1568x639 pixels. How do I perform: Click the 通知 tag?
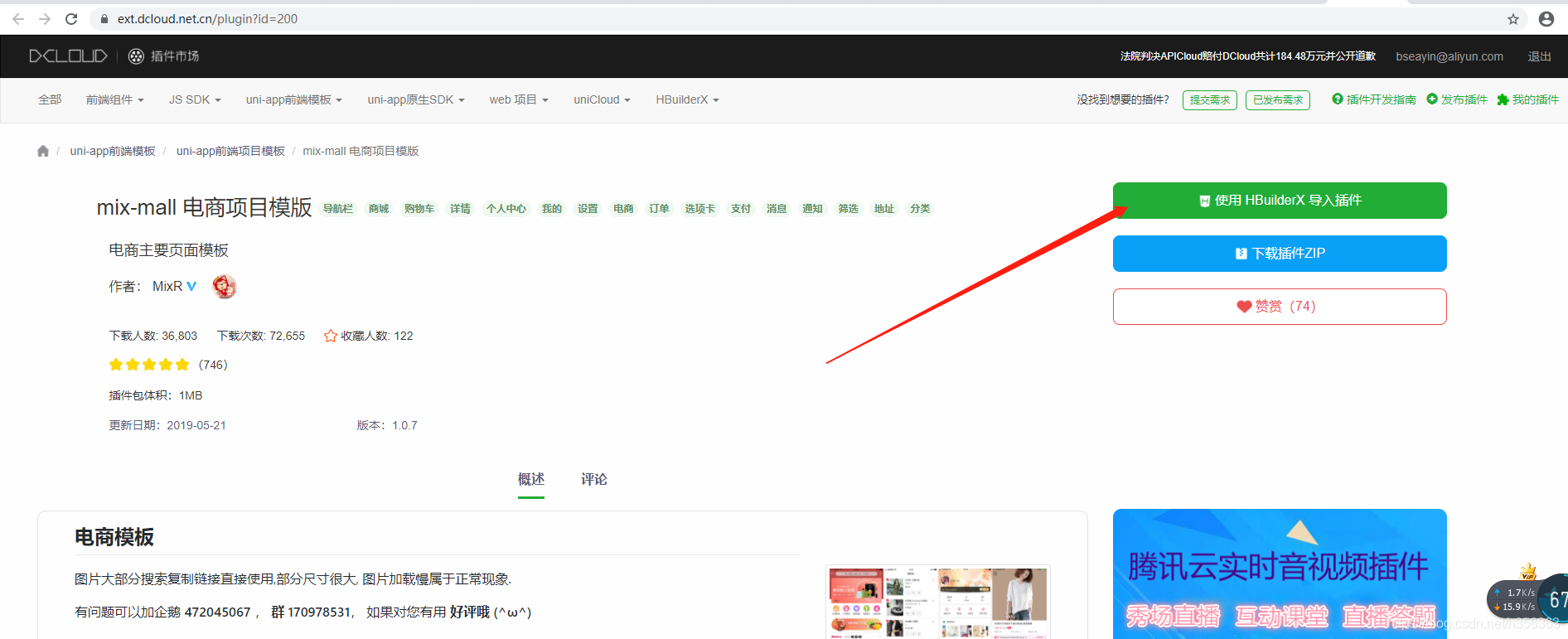click(x=812, y=209)
